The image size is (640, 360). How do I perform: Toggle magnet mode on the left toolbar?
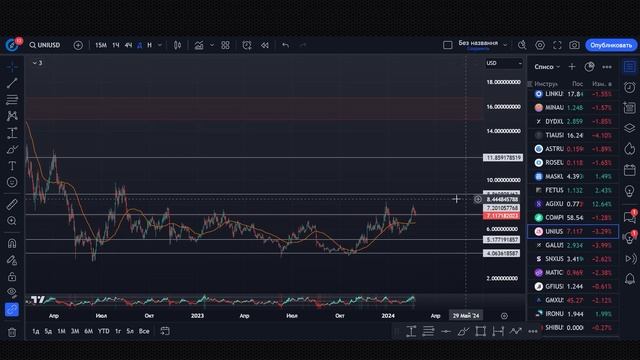tap(12, 243)
